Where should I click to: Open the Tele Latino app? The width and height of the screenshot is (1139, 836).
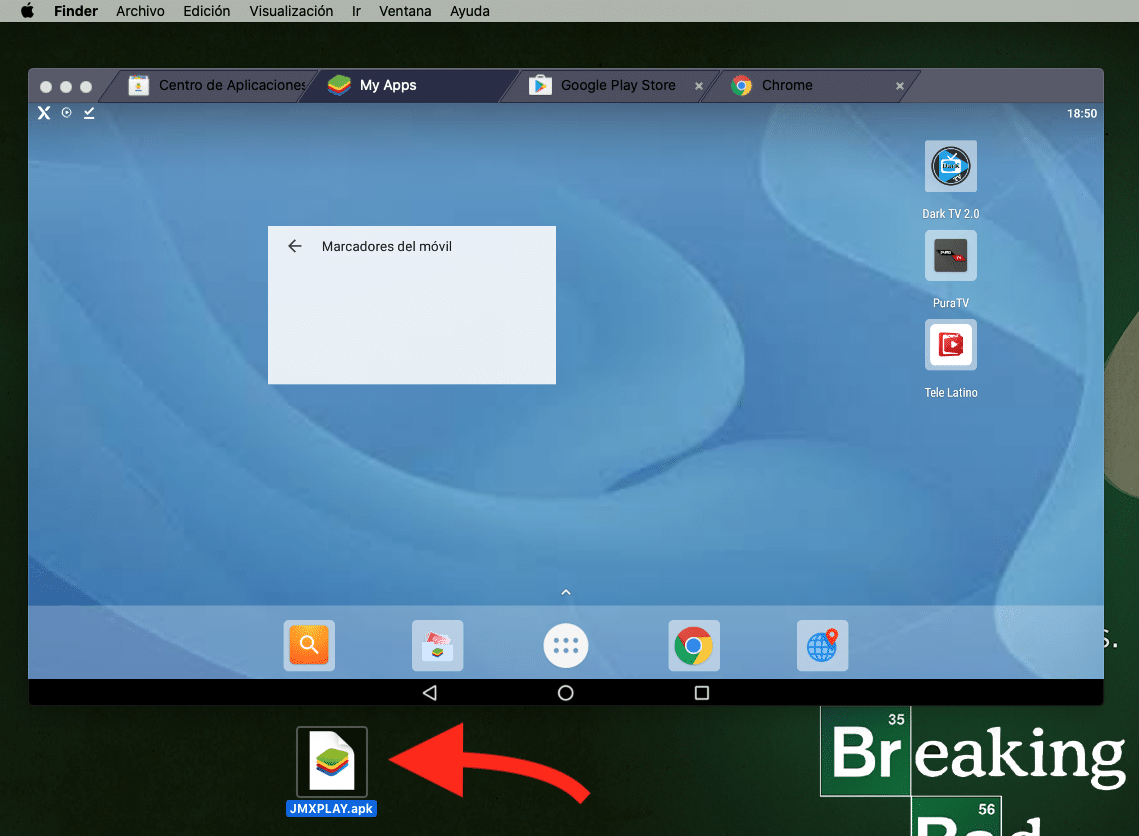pos(950,346)
